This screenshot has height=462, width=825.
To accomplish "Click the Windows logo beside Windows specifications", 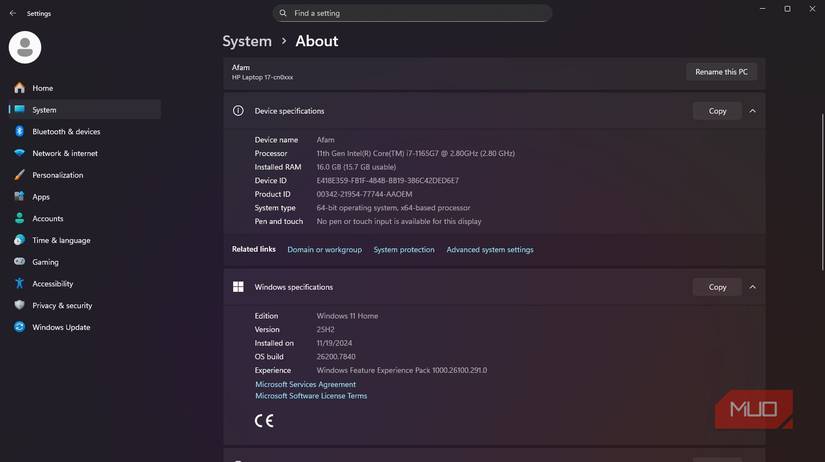I will click(x=238, y=287).
